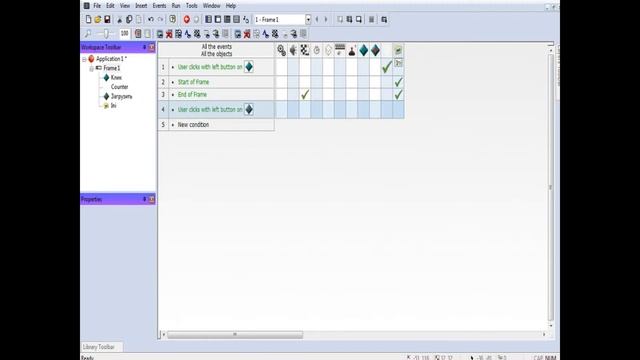640x360 pixels.
Task: Click the zoom magnifier icon
Action: [x=87, y=33]
